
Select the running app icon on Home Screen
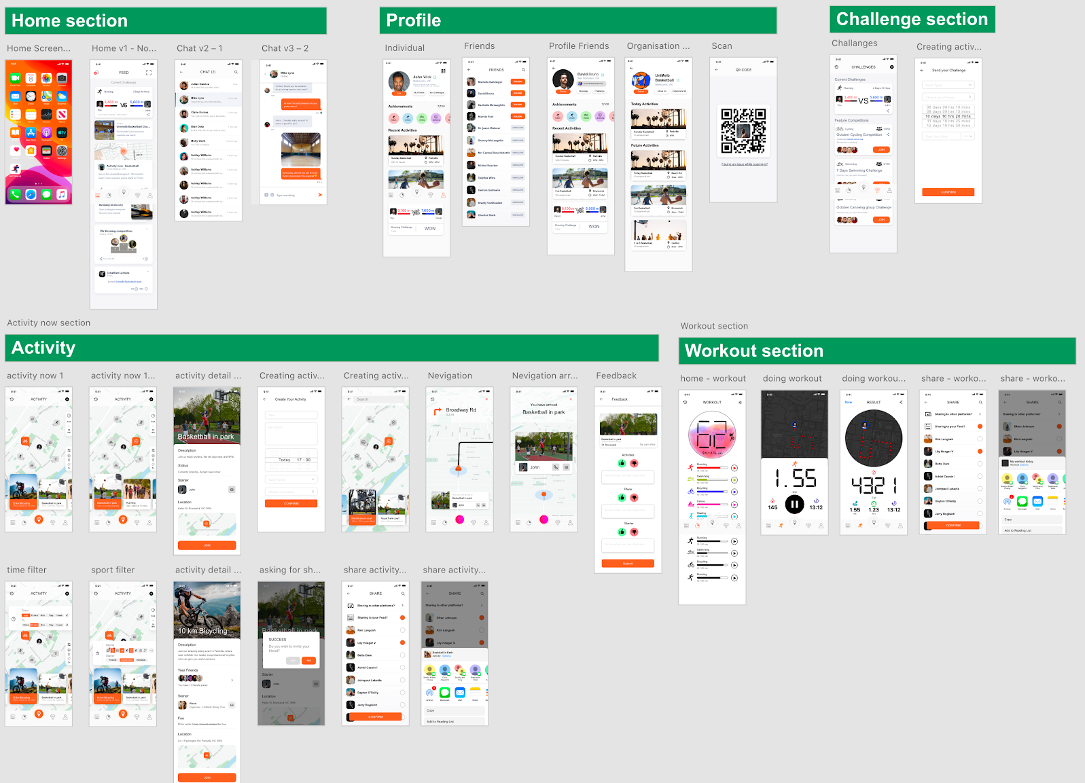(x=15, y=169)
